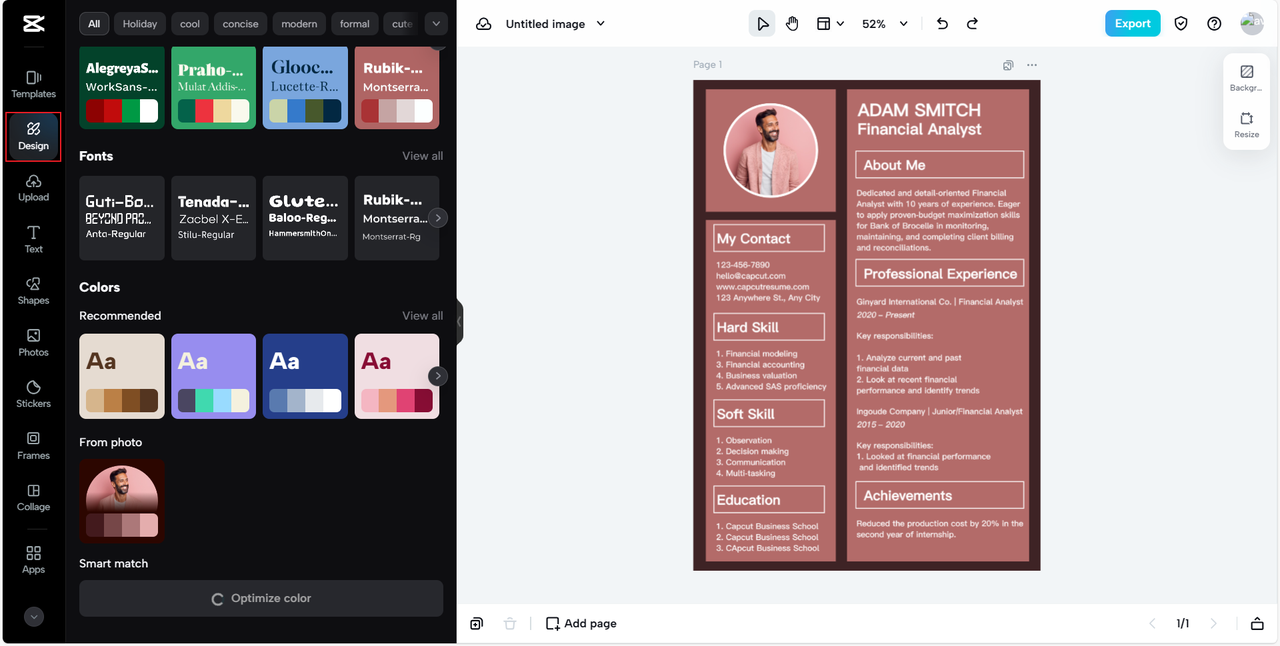This screenshot has width=1280, height=646.
Task: Duplicate Page 1 icon
Action: pos(1008,65)
